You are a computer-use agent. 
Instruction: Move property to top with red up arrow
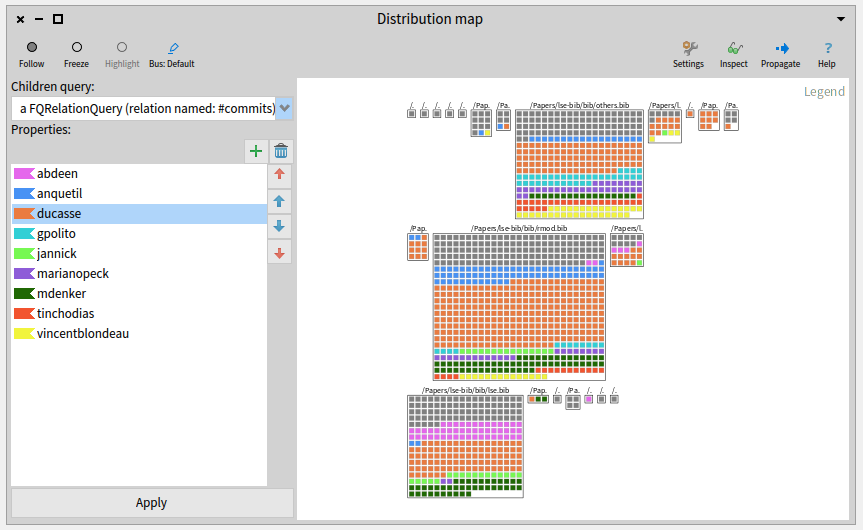pos(280,174)
